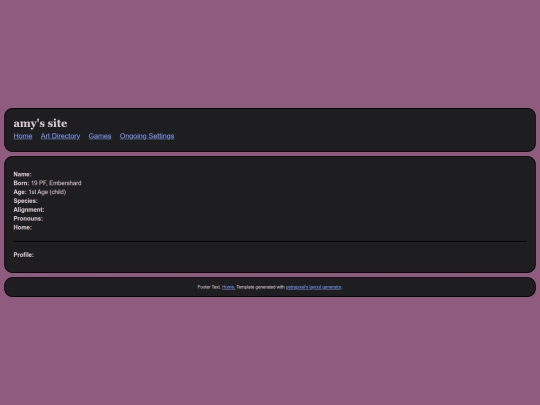Open the Home link in the header navigation
The height and width of the screenshot is (405, 540).
[23, 136]
